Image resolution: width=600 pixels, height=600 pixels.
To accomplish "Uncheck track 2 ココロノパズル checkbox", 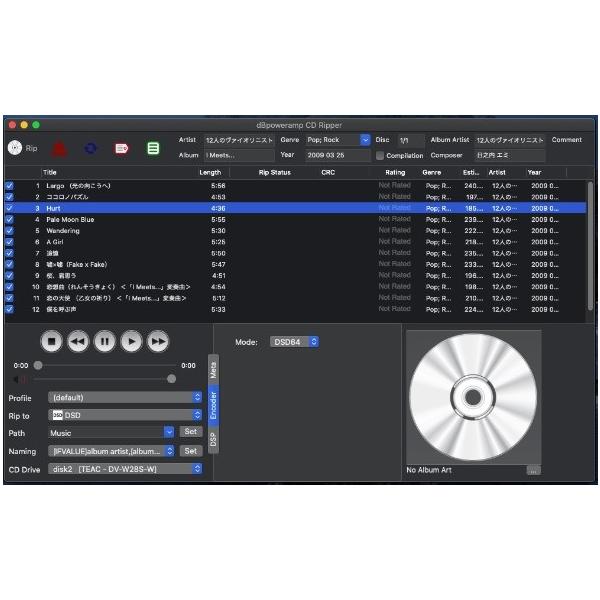I will click(x=10, y=197).
